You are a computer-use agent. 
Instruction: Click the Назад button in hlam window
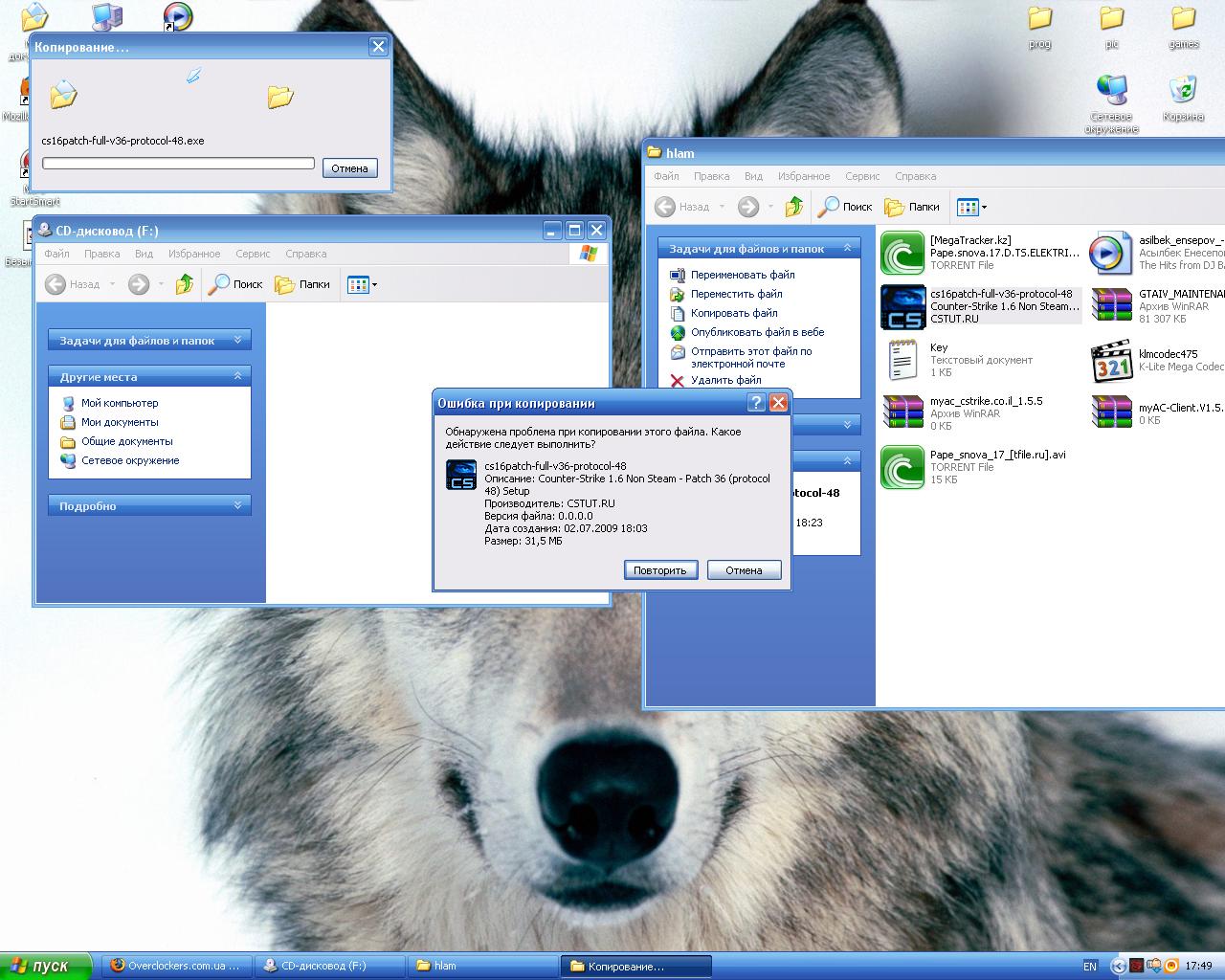(683, 207)
